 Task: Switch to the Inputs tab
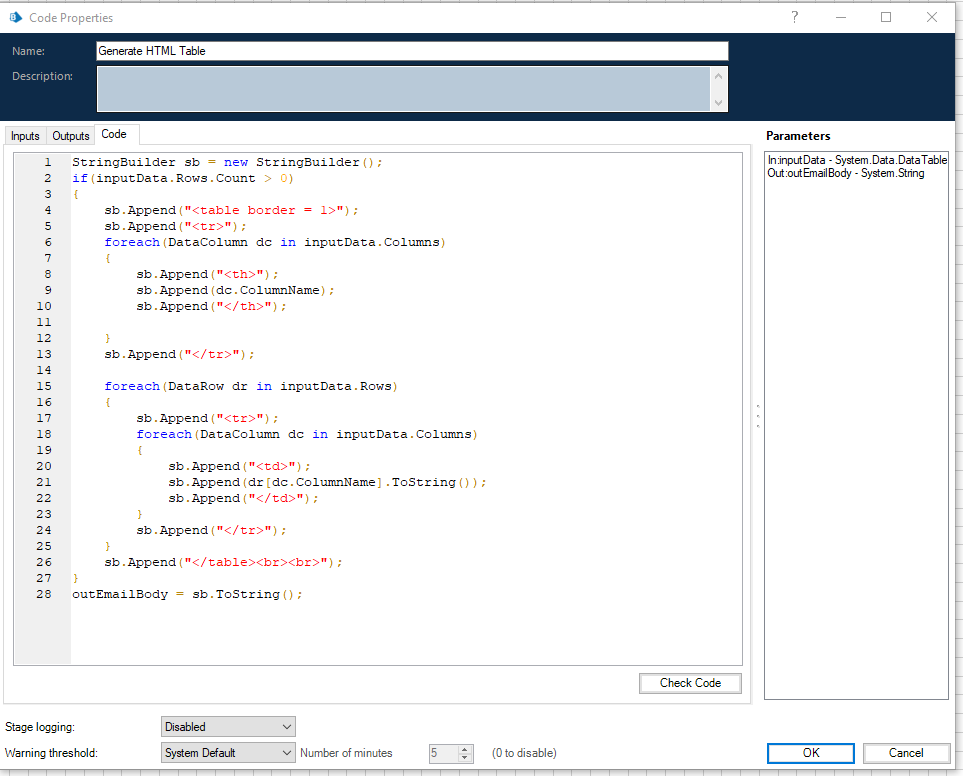pyautogui.click(x=25, y=136)
